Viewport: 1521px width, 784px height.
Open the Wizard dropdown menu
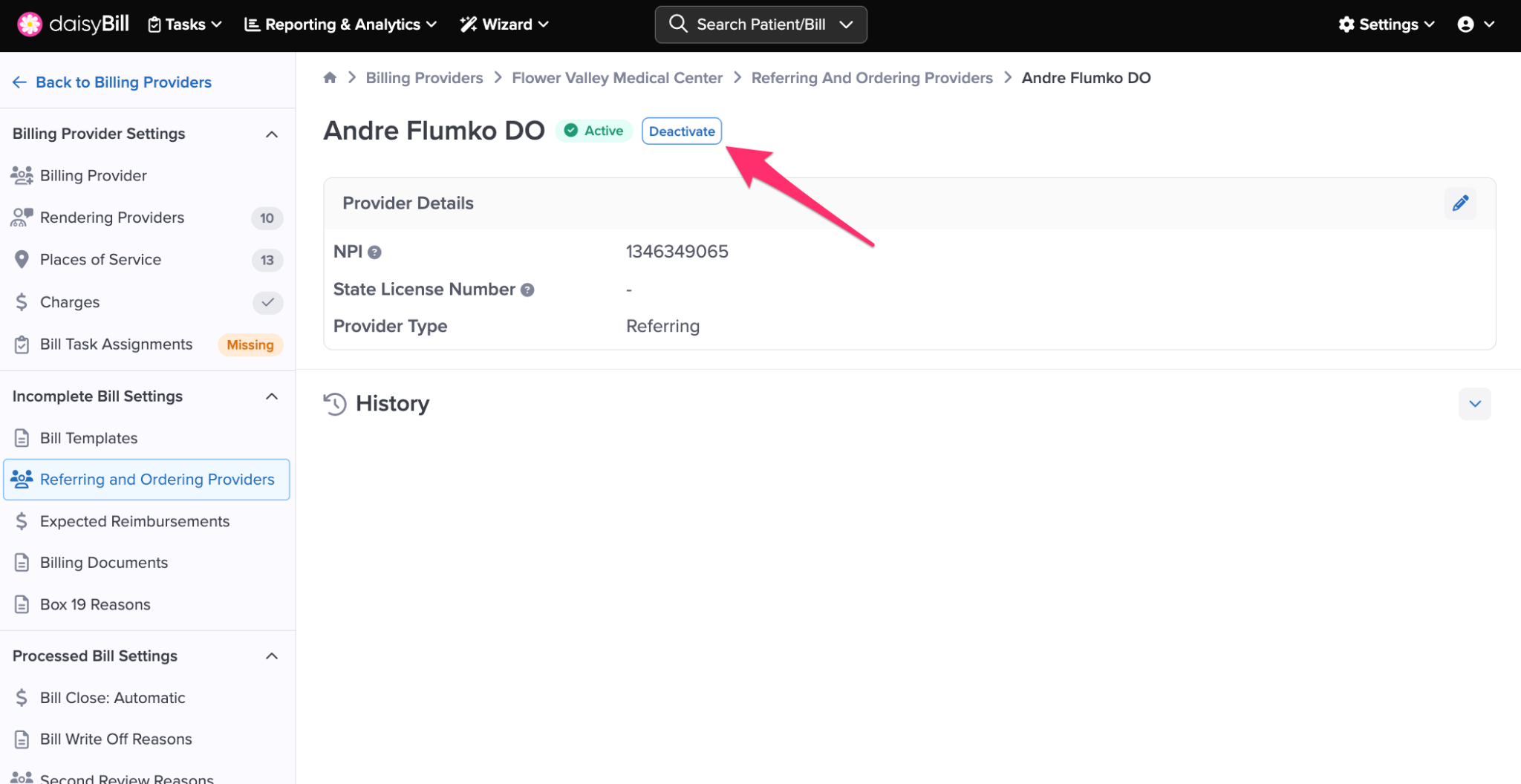pyautogui.click(x=504, y=24)
